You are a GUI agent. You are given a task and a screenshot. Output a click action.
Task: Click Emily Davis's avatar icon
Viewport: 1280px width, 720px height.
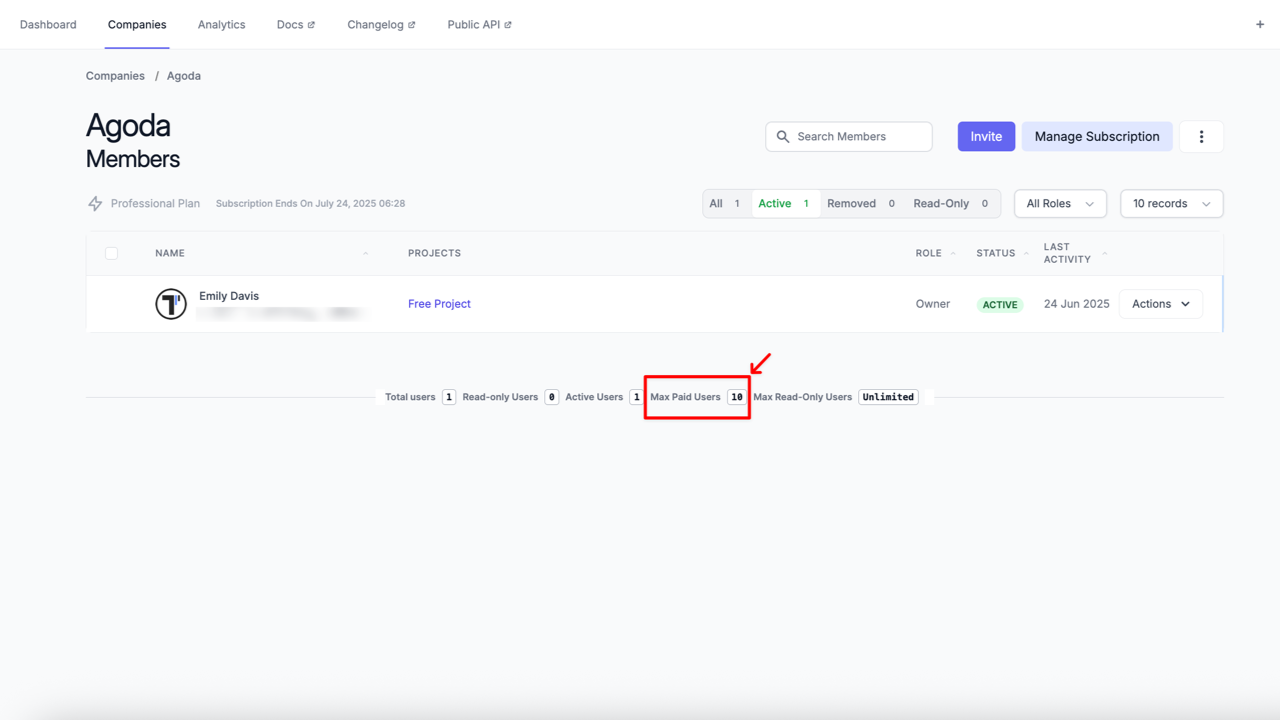pos(171,304)
